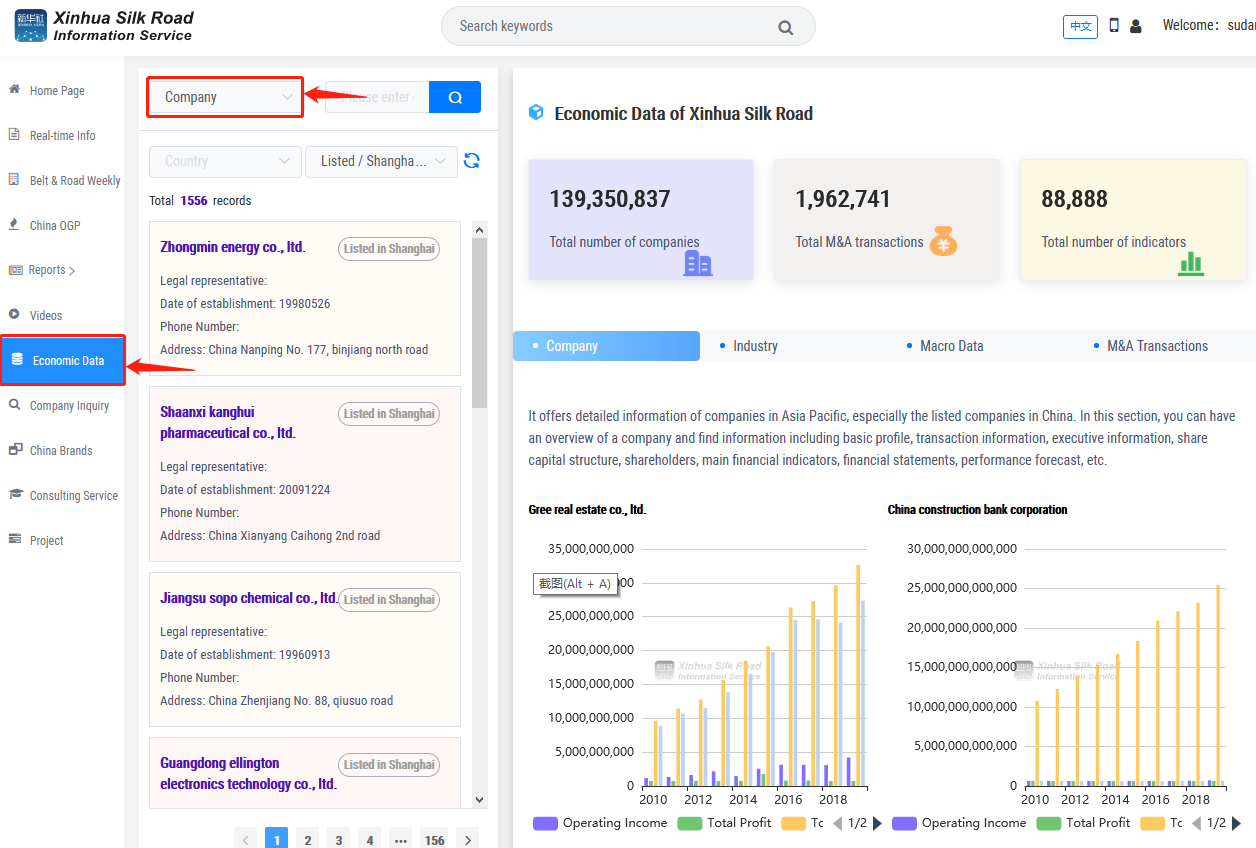Click Listed in Shanghai badge on Zhongmin energy
1256x848 pixels.
click(x=389, y=248)
